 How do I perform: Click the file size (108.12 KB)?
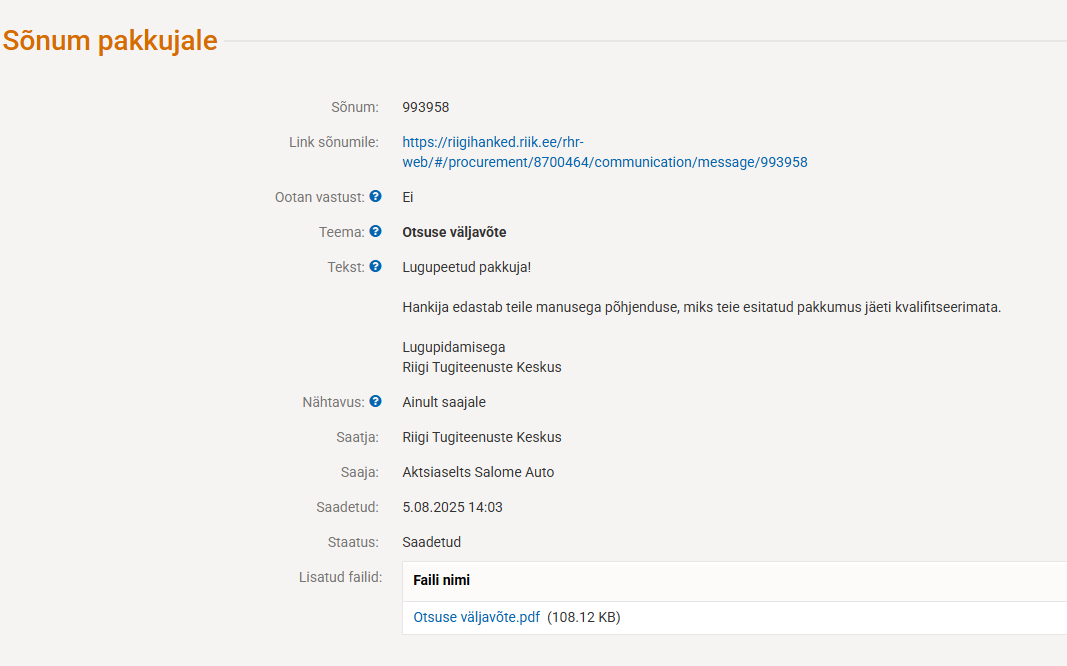pos(584,618)
